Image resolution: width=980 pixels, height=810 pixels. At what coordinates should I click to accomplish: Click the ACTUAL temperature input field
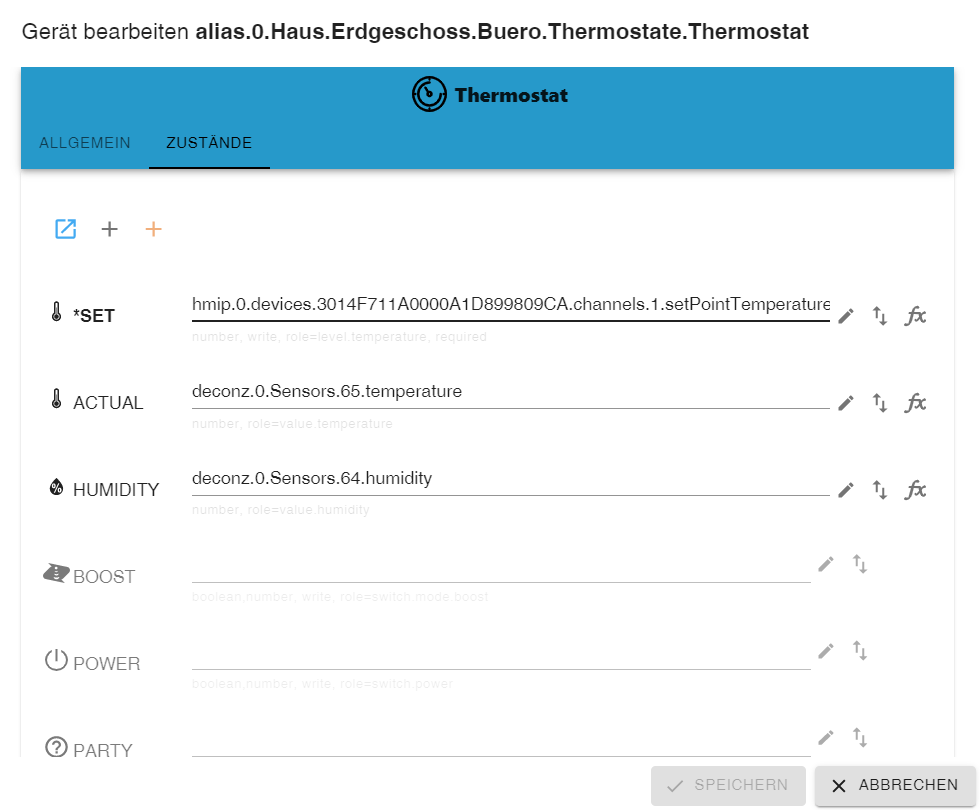point(511,392)
